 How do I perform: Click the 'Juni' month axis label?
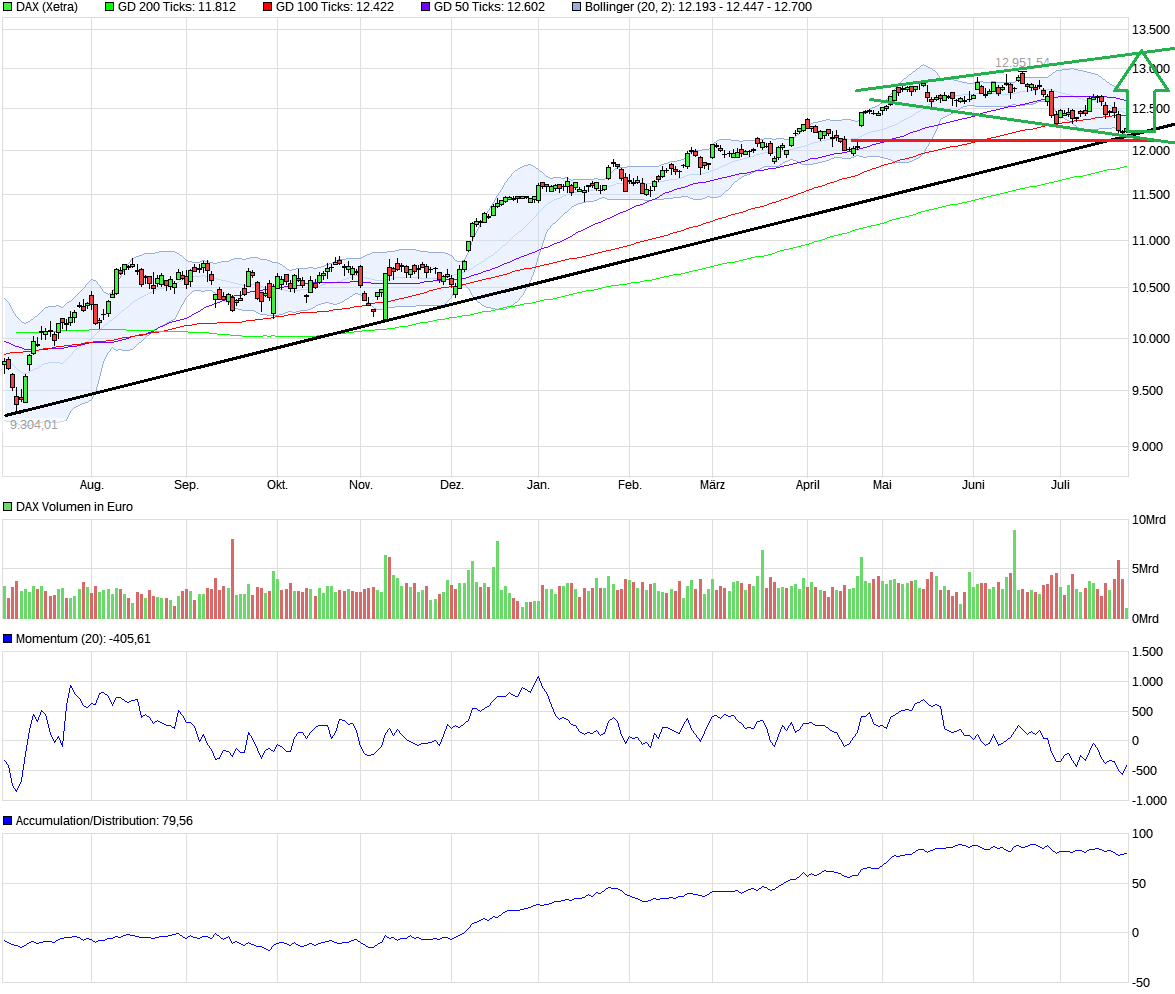[x=973, y=485]
